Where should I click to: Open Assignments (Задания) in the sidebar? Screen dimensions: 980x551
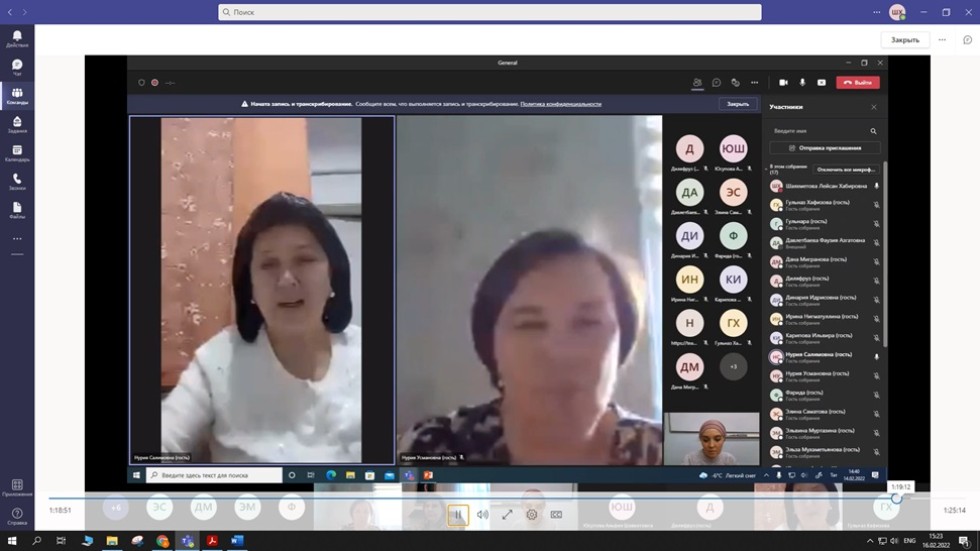point(17,124)
